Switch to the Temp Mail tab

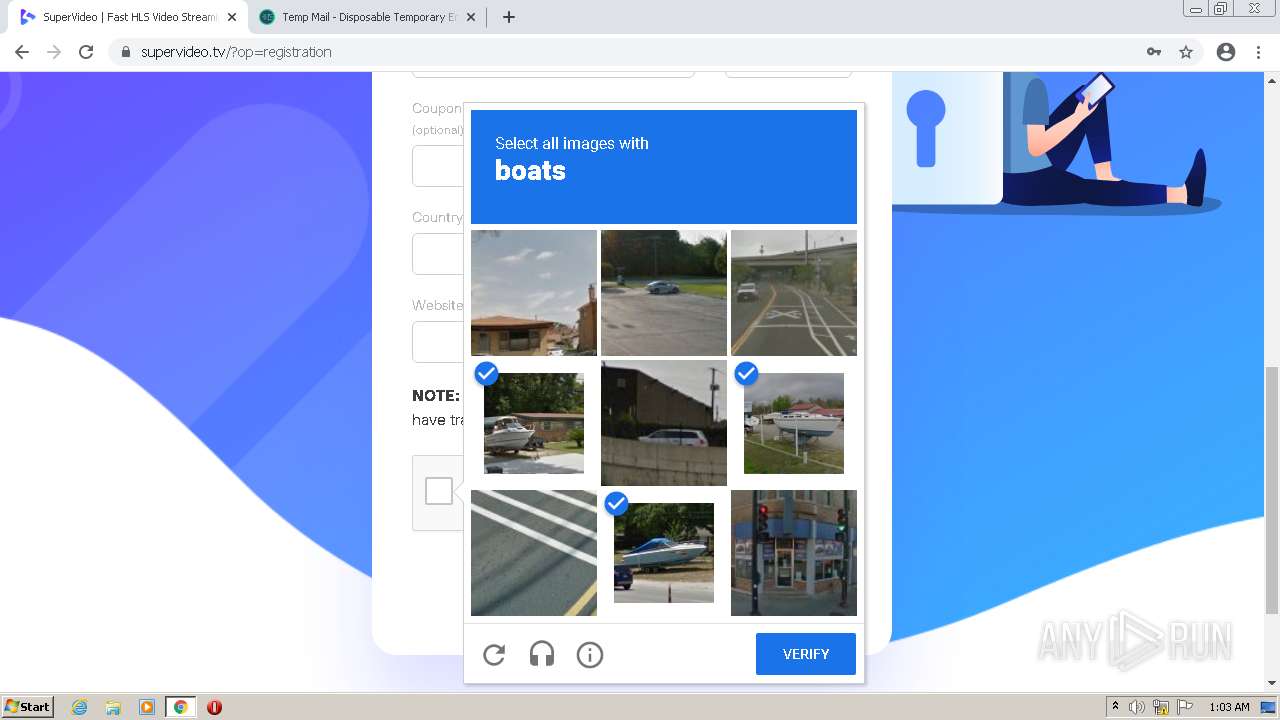tap(366, 17)
